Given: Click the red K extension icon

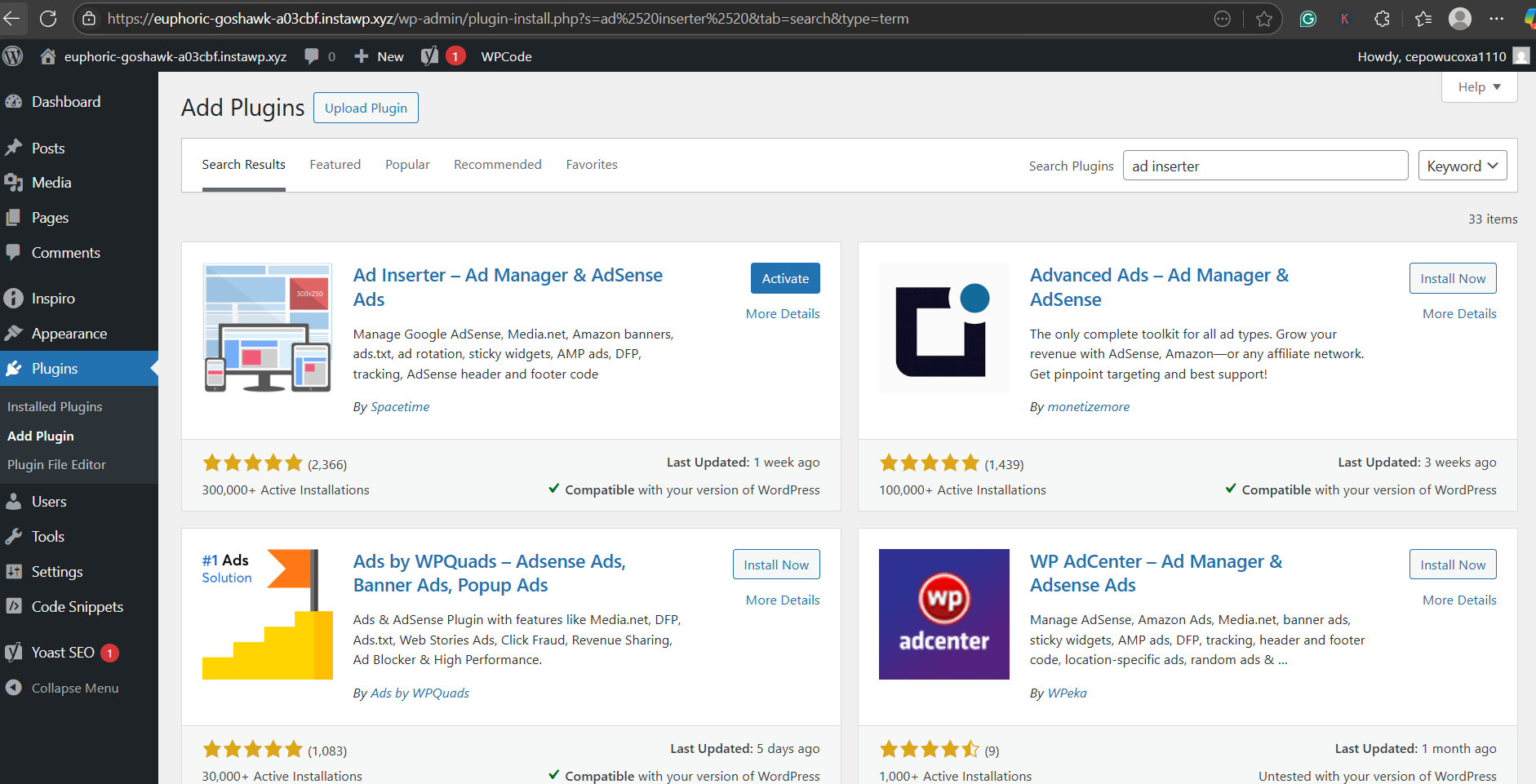Looking at the screenshot, I should (x=1344, y=19).
